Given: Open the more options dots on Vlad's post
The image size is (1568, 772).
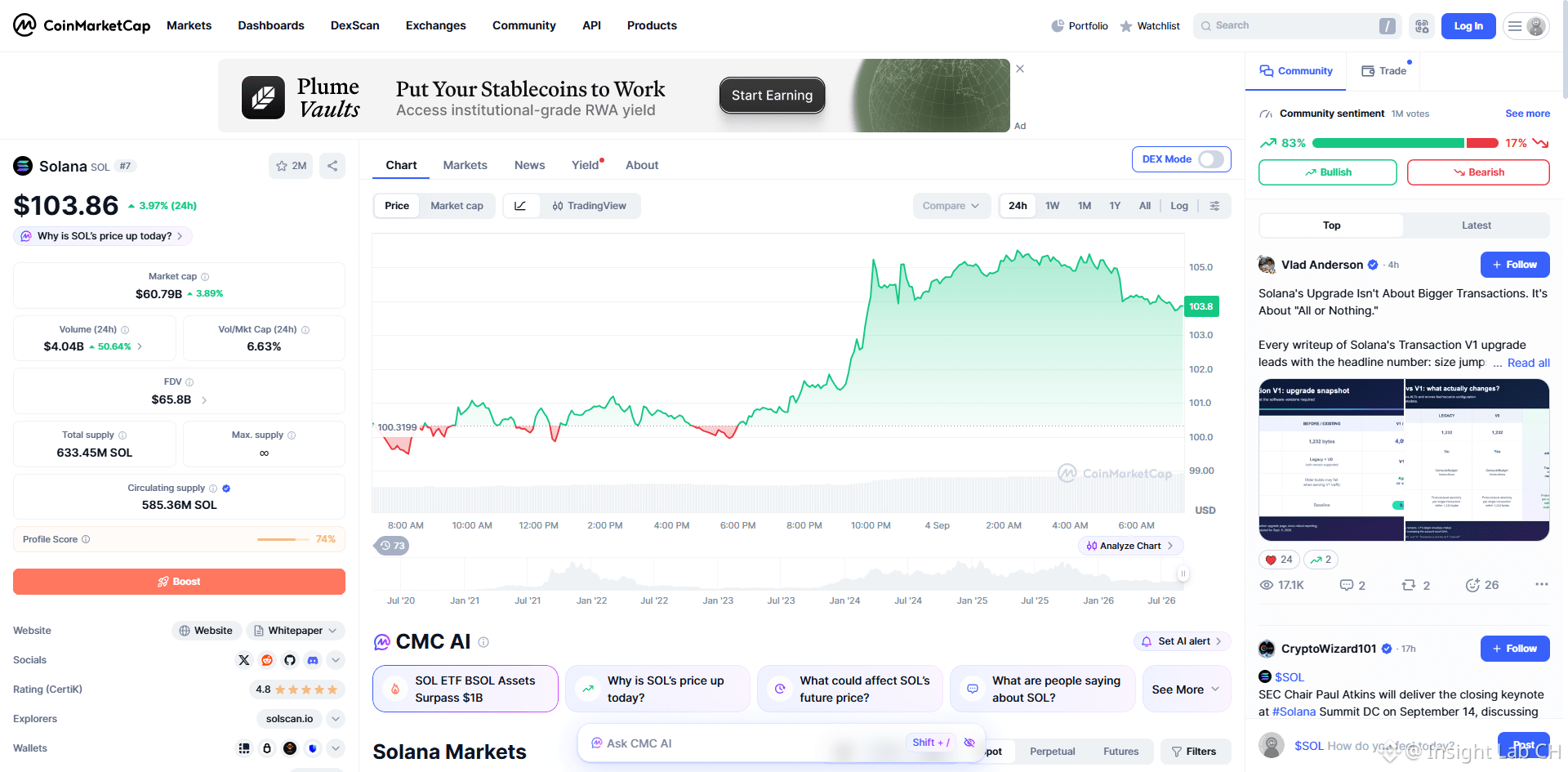Looking at the screenshot, I should 1542,584.
